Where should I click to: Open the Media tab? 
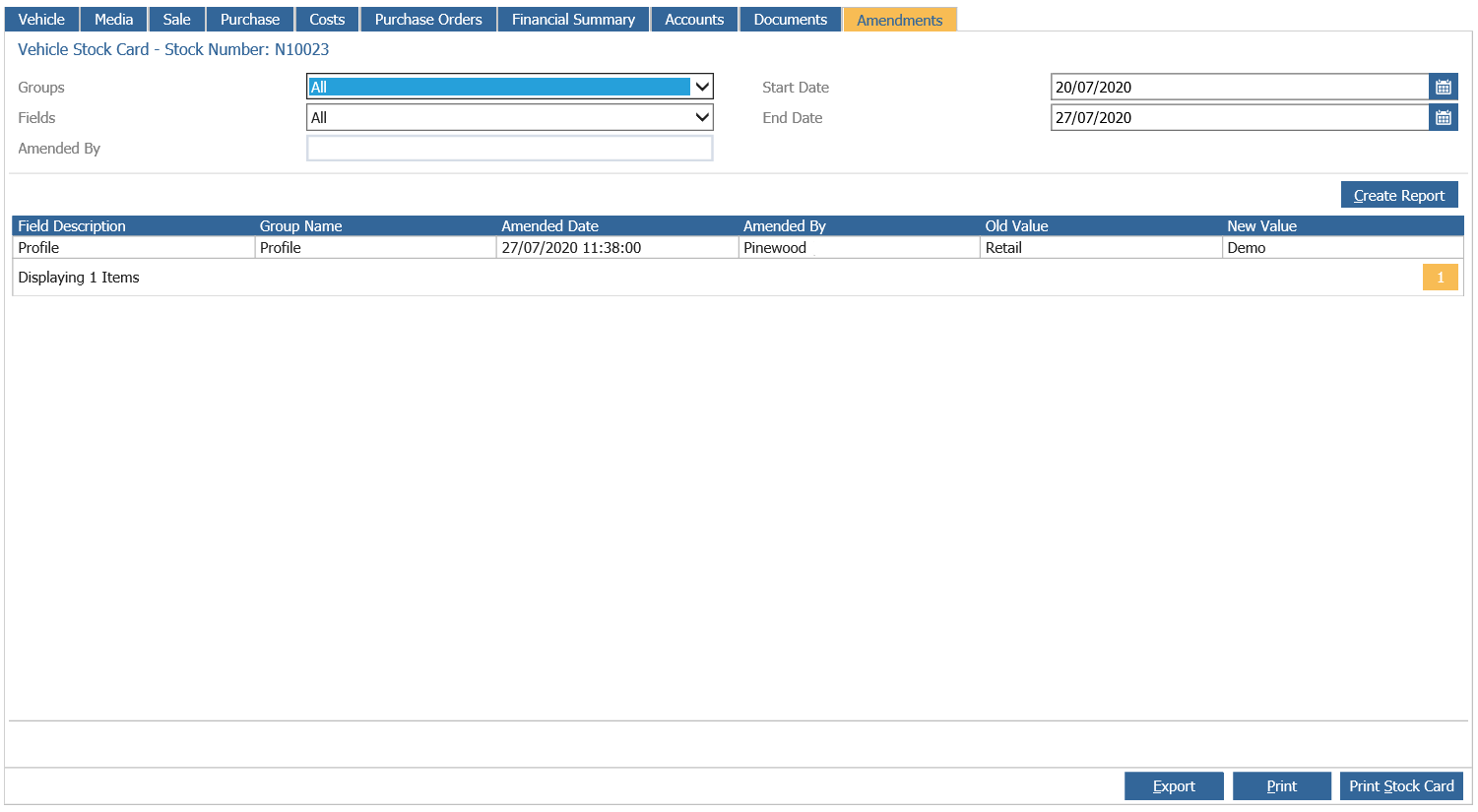pos(114,20)
